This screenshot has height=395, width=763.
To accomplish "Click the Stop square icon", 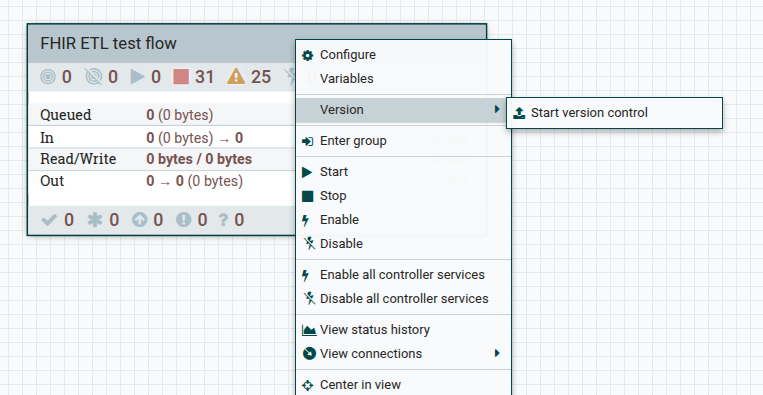I will [x=308, y=196].
